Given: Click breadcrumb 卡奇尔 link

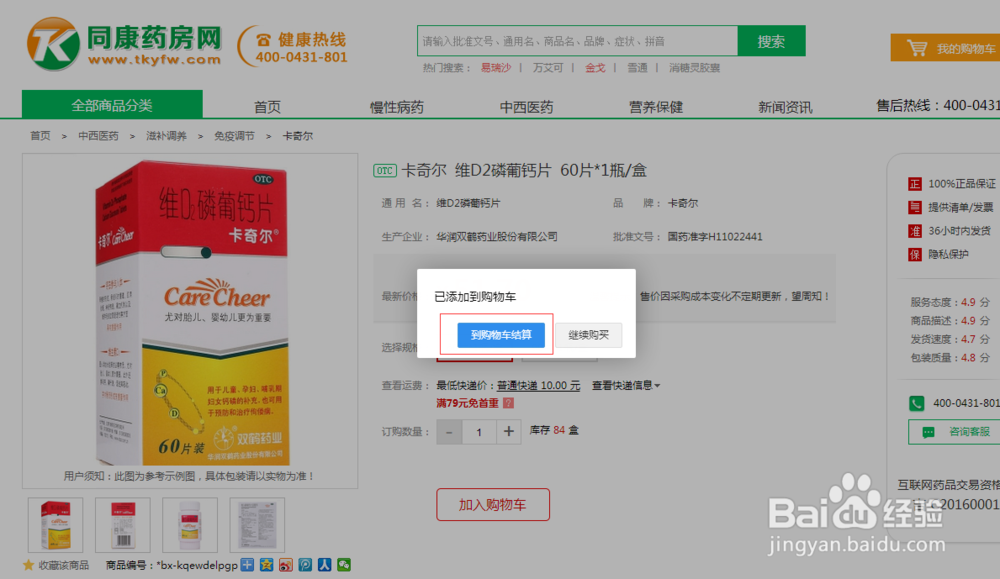Looking at the screenshot, I should pyautogui.click(x=298, y=136).
